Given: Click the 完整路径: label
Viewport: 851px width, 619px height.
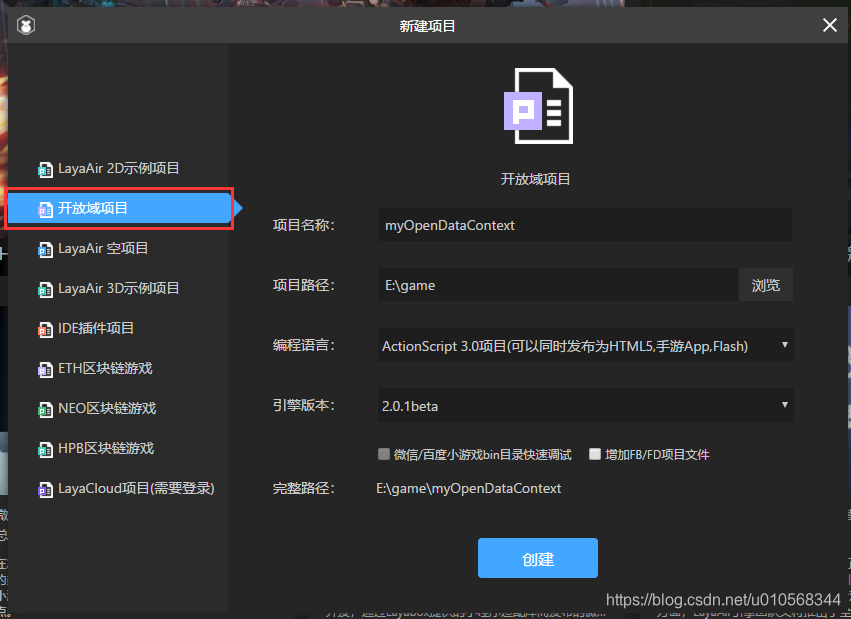Looking at the screenshot, I should [303, 488].
